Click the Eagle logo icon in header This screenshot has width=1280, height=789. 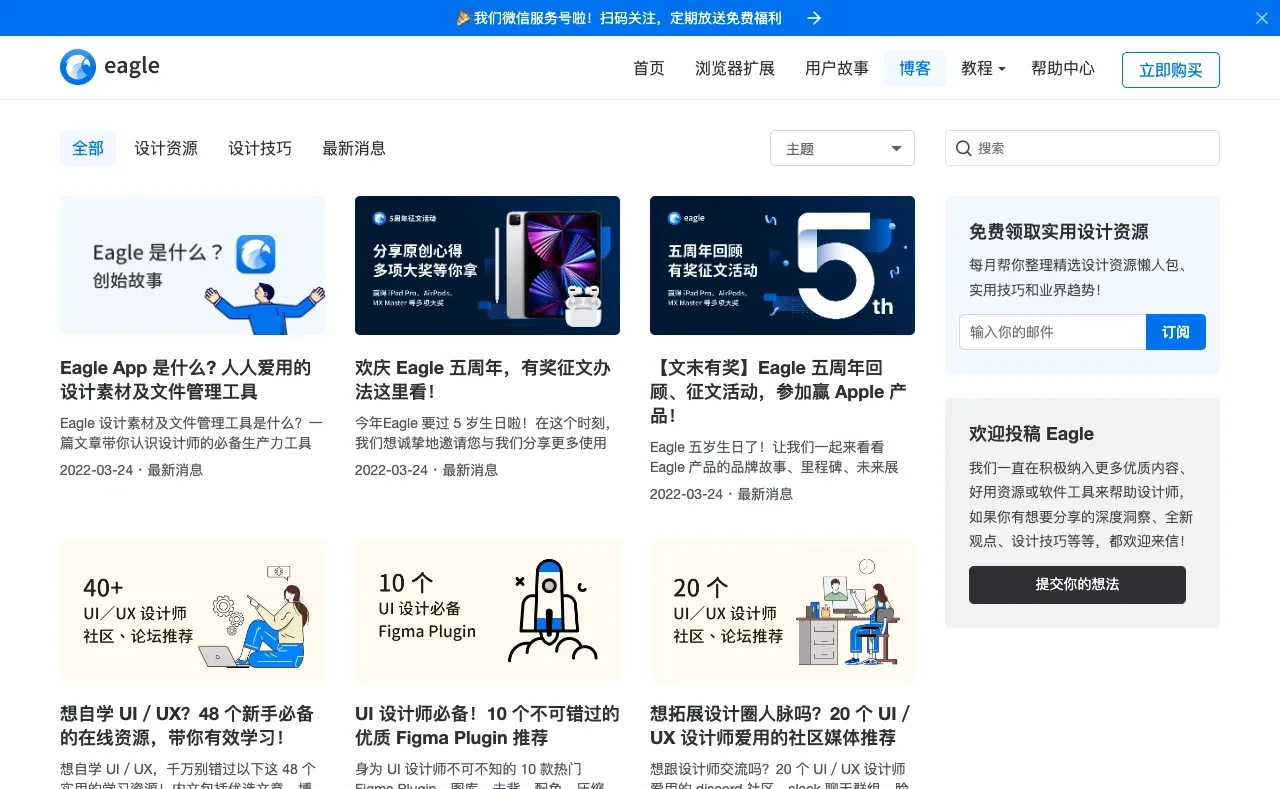pyautogui.click(x=78, y=67)
